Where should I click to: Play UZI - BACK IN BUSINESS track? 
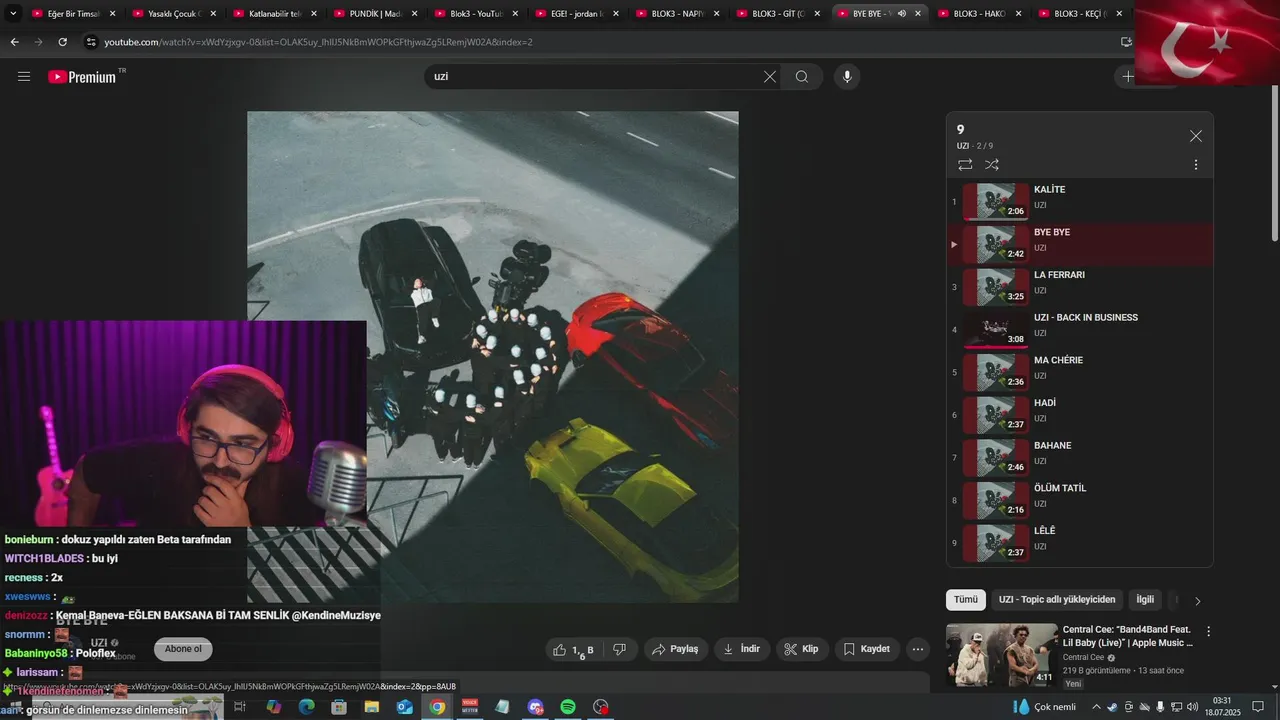1080,329
